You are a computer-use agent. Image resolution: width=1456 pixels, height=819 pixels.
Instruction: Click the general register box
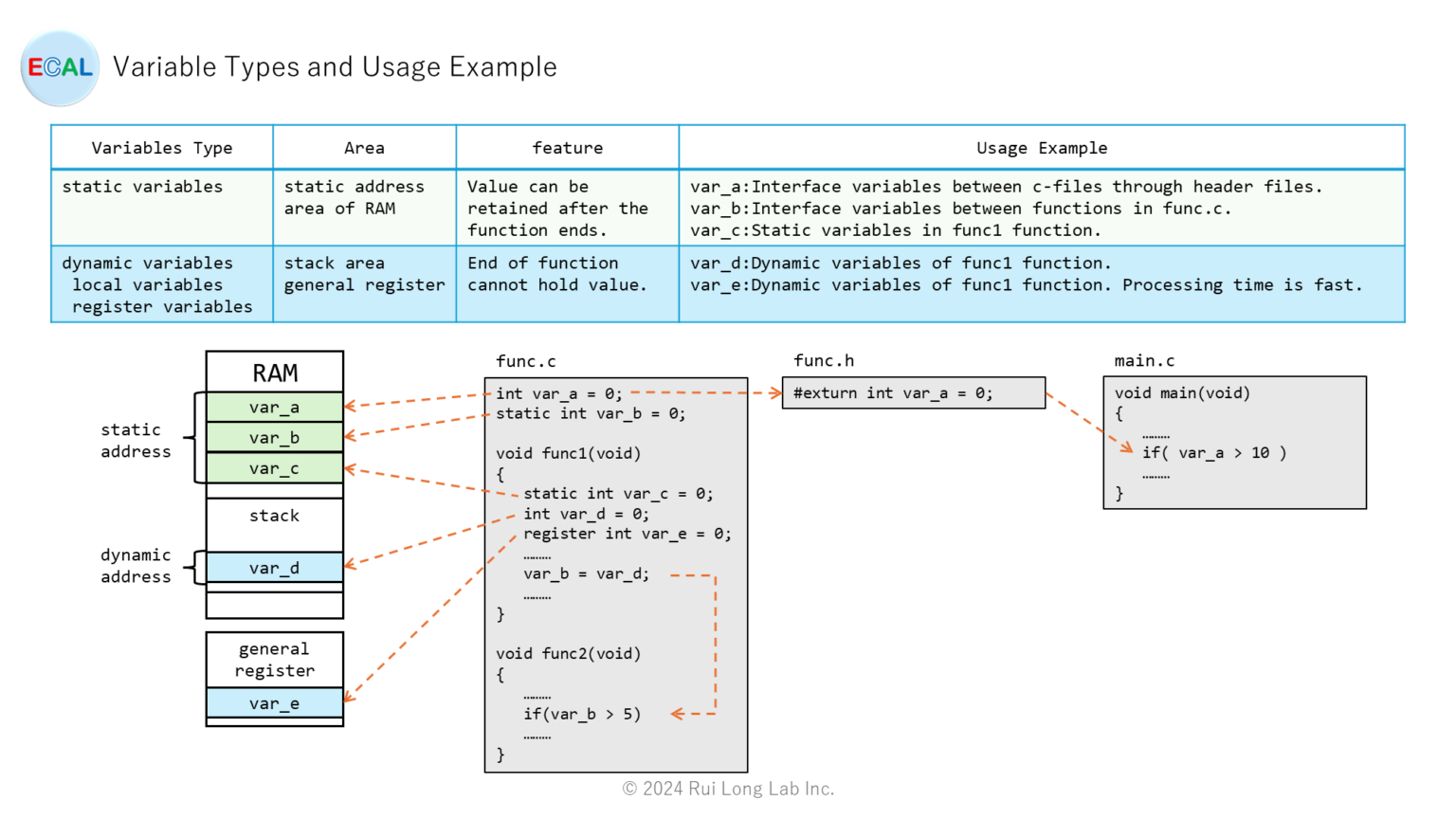pos(275,659)
